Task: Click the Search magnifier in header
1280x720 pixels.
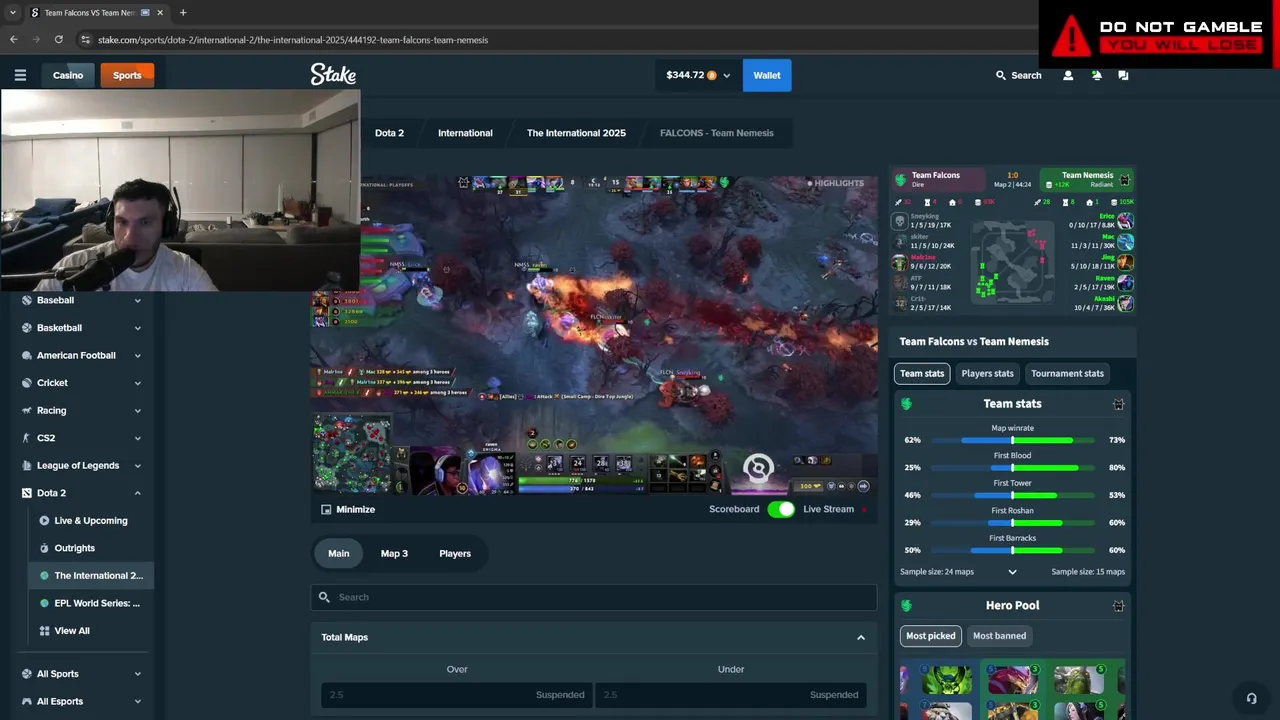Action: point(1001,75)
